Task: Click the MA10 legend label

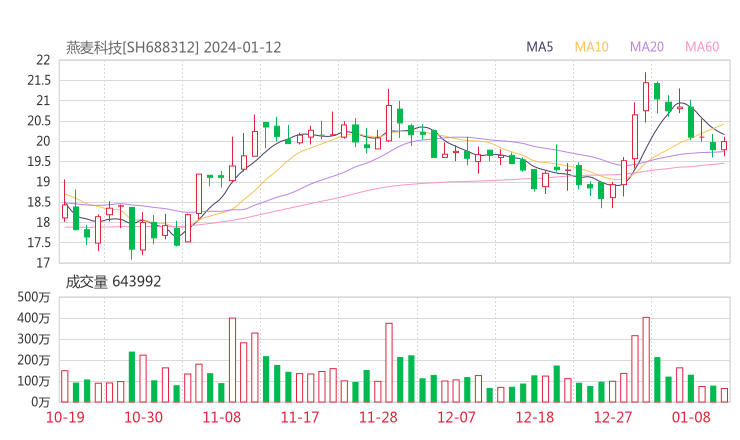Action: [591, 47]
